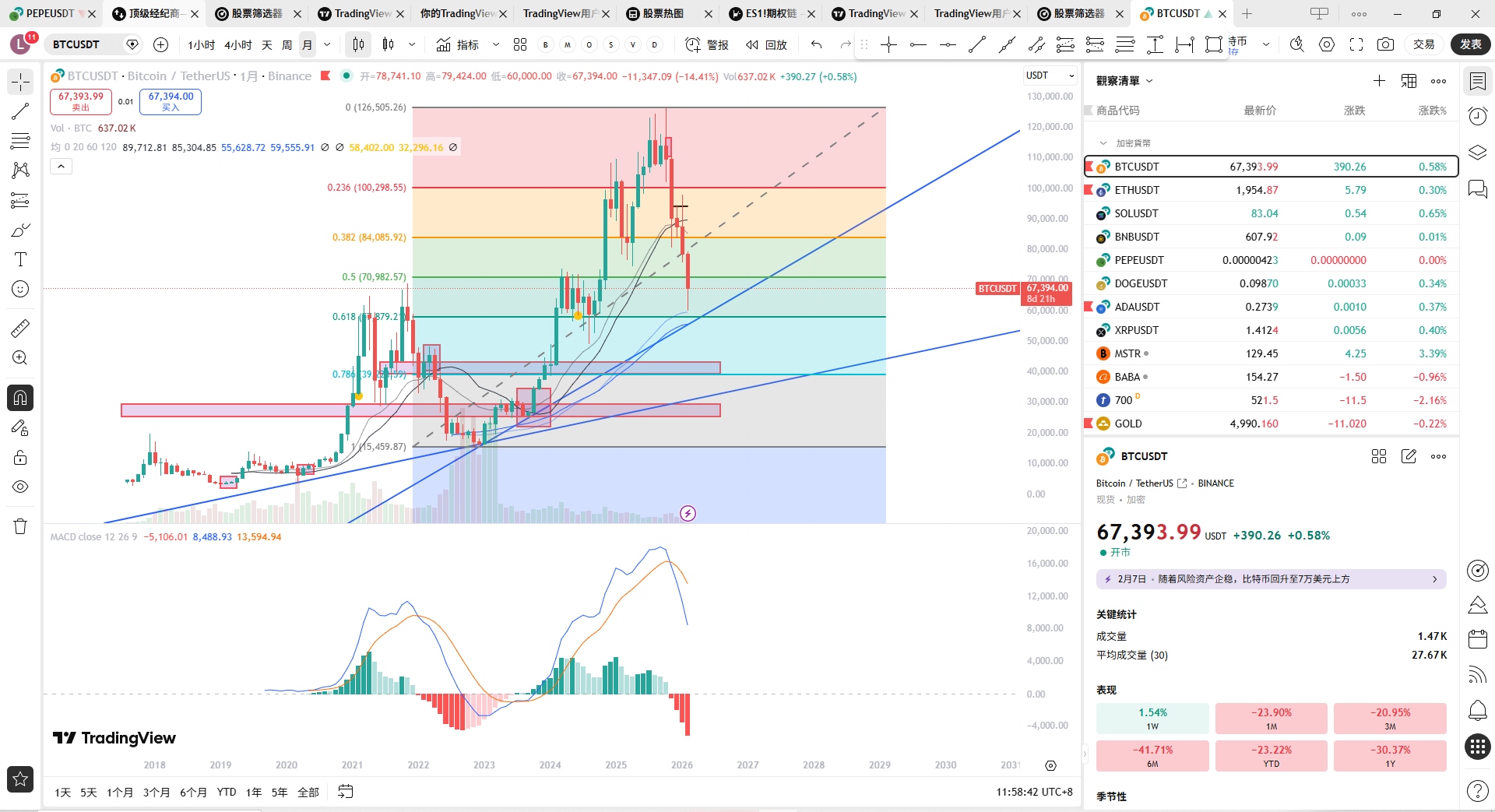Enter fullscreen mode from top toolbar
Image resolution: width=1495 pixels, height=812 pixels.
pyautogui.click(x=1356, y=45)
